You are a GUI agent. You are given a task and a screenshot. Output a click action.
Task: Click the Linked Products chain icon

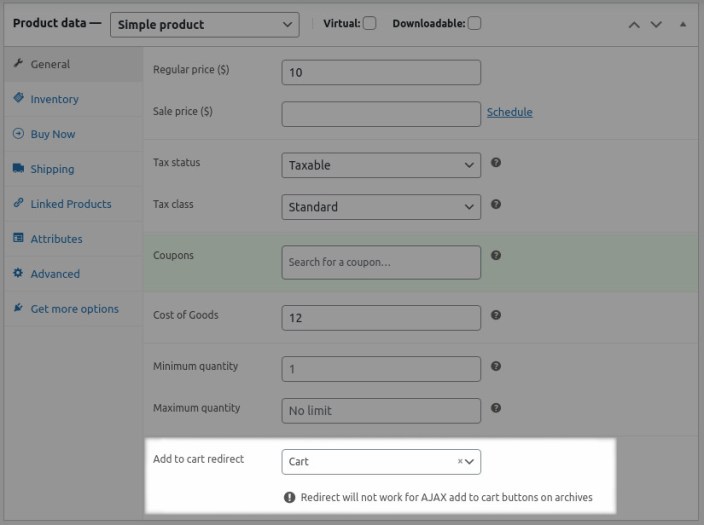click(18, 203)
